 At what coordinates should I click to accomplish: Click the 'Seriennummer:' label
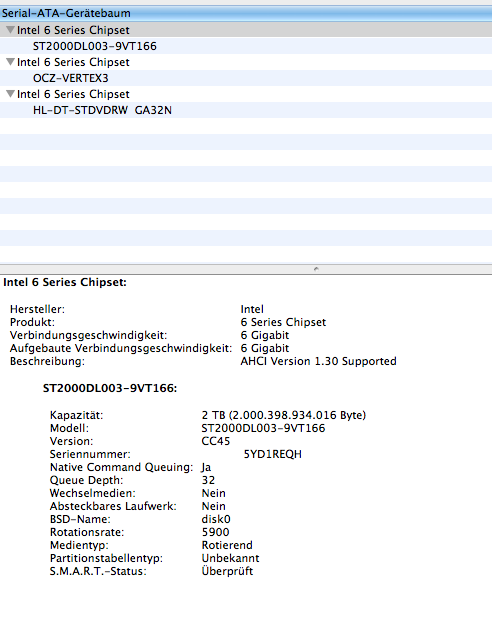90,454
